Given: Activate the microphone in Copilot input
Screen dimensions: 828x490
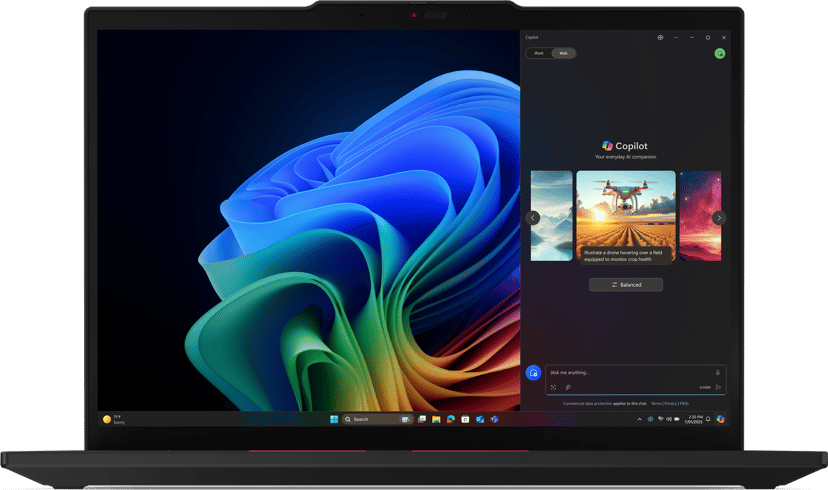Looking at the screenshot, I should pos(718,373).
